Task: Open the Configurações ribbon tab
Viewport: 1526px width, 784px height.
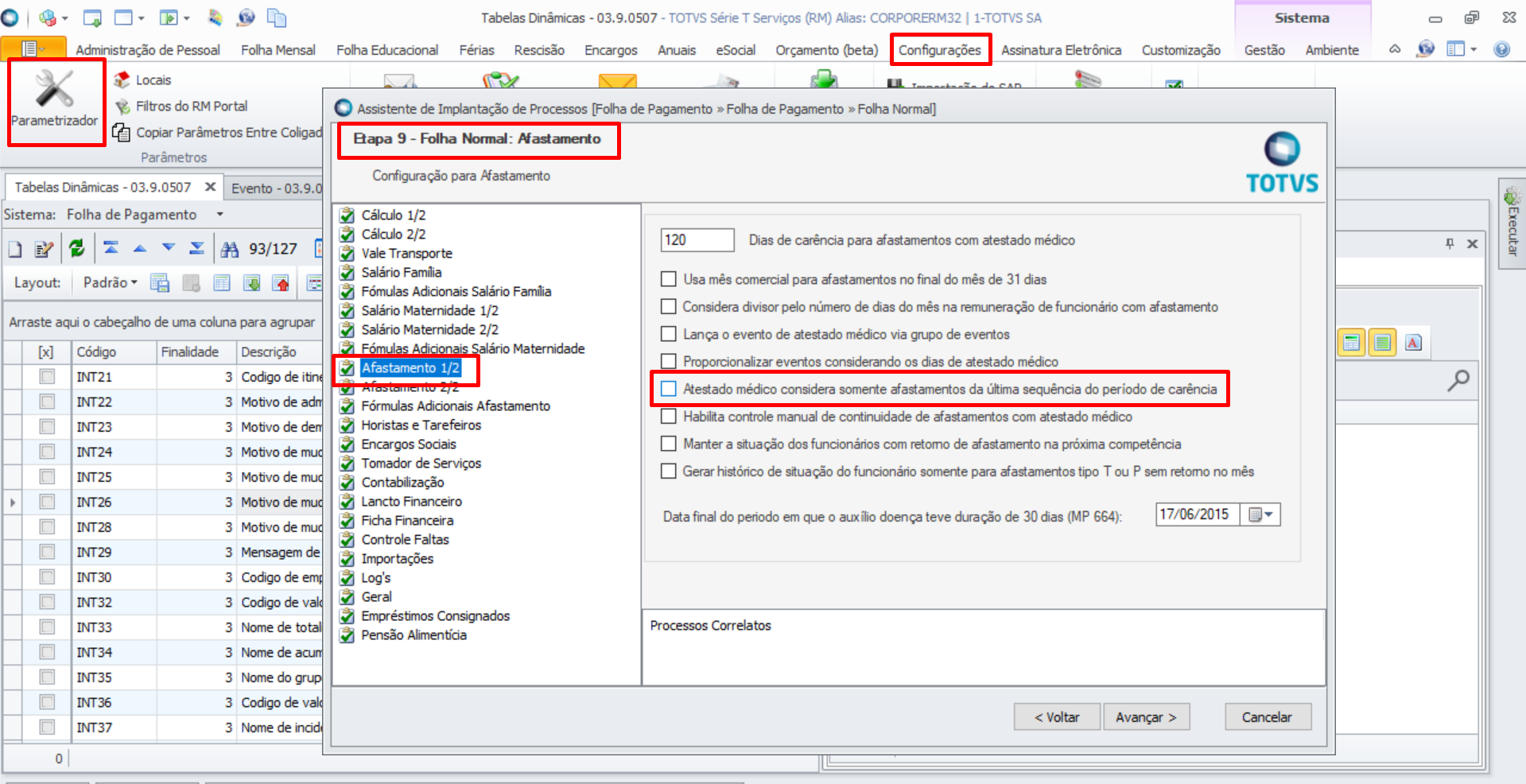Action: pyautogui.click(x=940, y=50)
